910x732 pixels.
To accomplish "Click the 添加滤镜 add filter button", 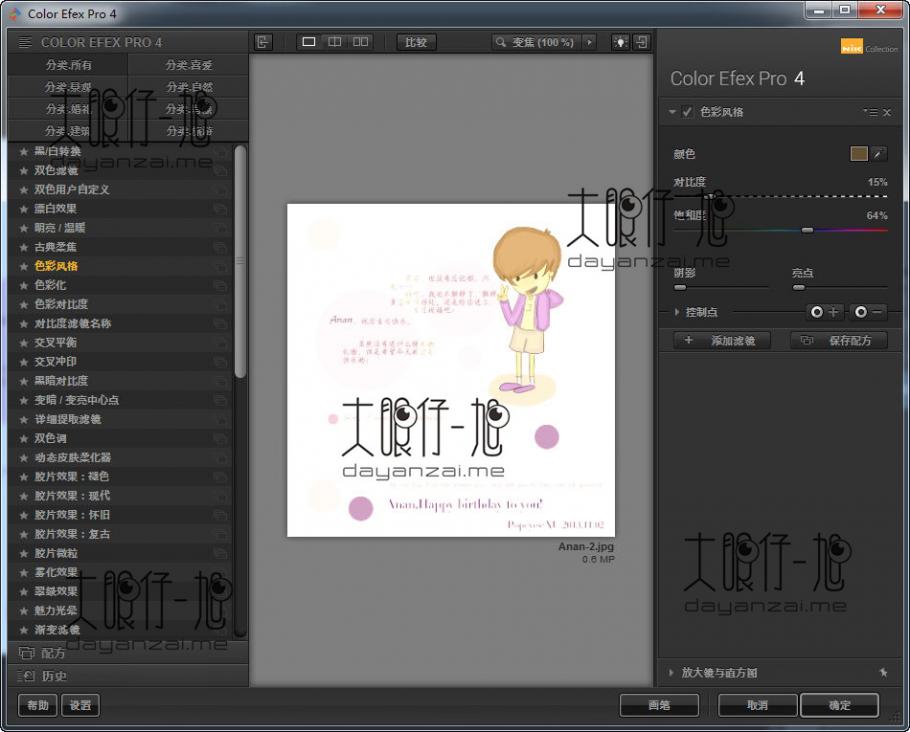I will click(x=723, y=341).
